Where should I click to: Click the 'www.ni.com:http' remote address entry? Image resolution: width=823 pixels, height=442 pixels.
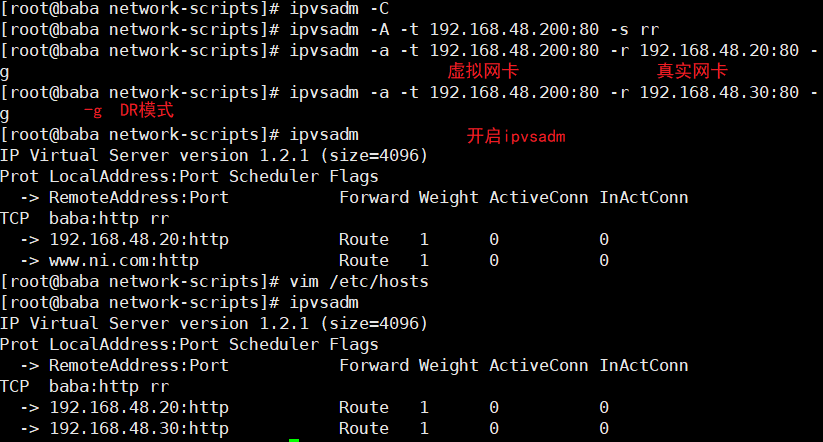pos(124,260)
